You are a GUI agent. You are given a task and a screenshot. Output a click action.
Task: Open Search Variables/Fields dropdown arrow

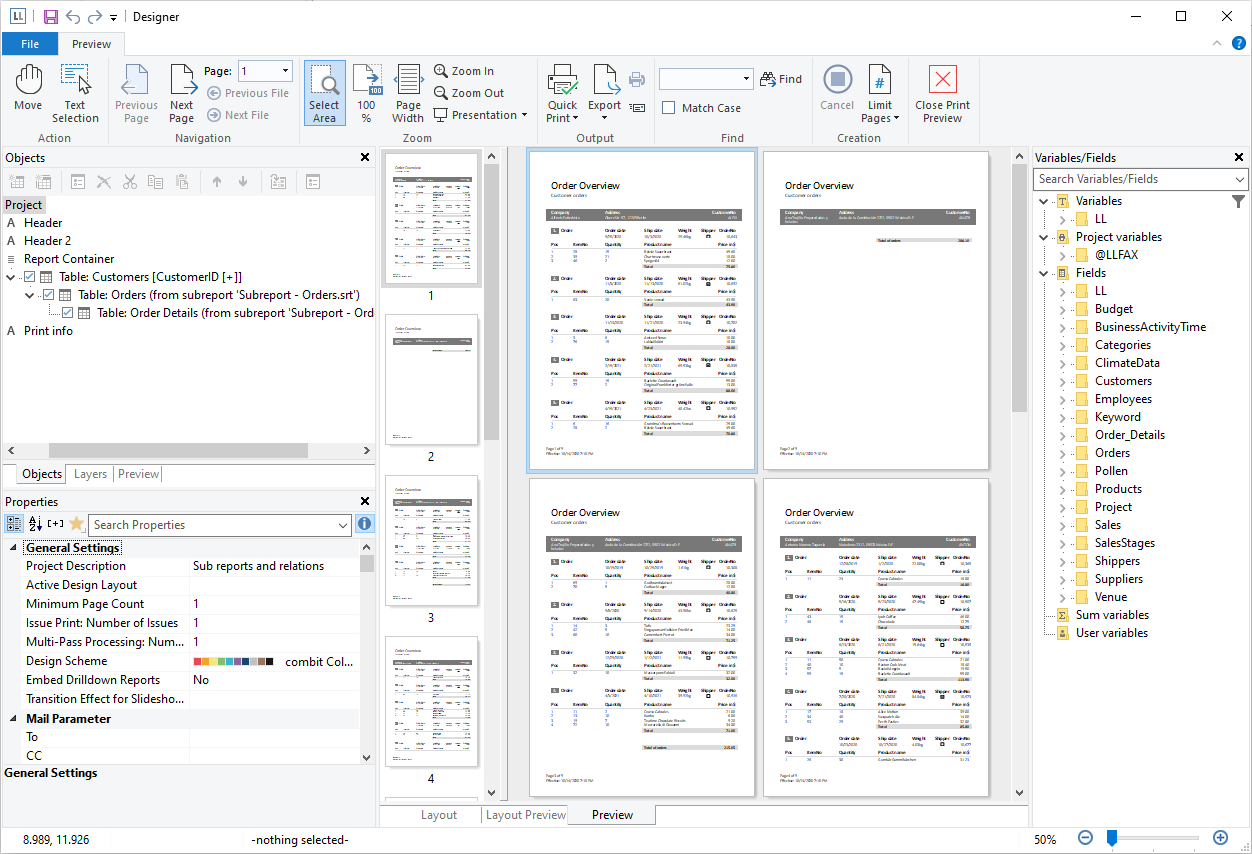tap(1240, 179)
